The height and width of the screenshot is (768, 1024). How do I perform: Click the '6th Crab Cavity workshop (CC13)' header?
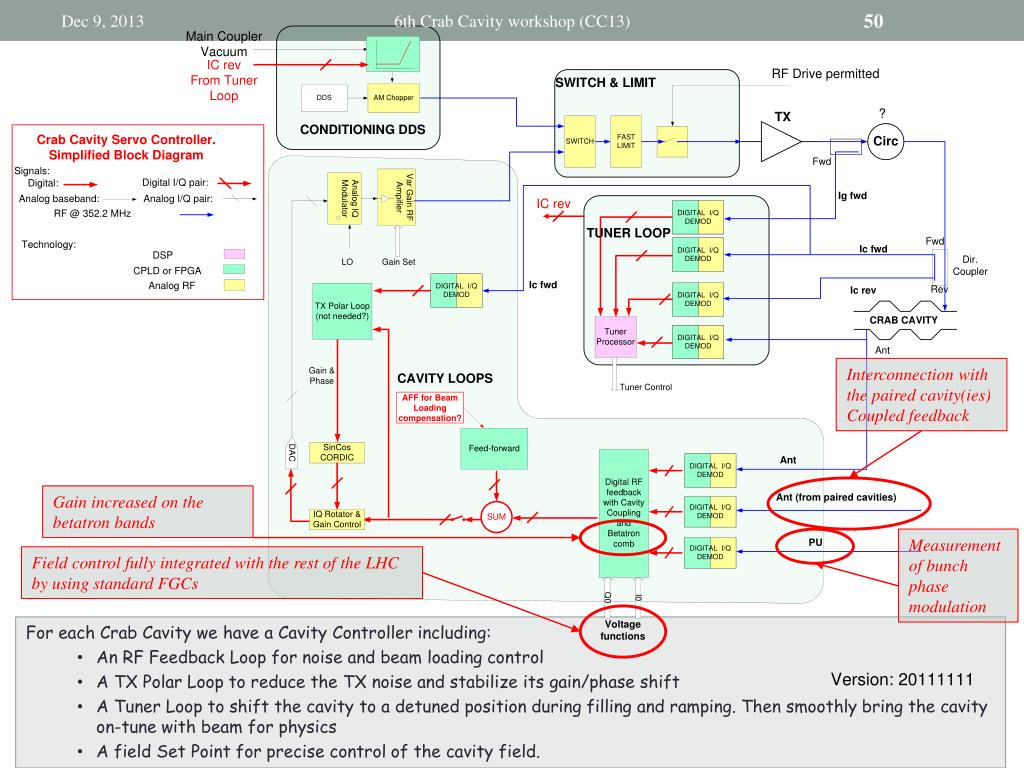pos(512,21)
